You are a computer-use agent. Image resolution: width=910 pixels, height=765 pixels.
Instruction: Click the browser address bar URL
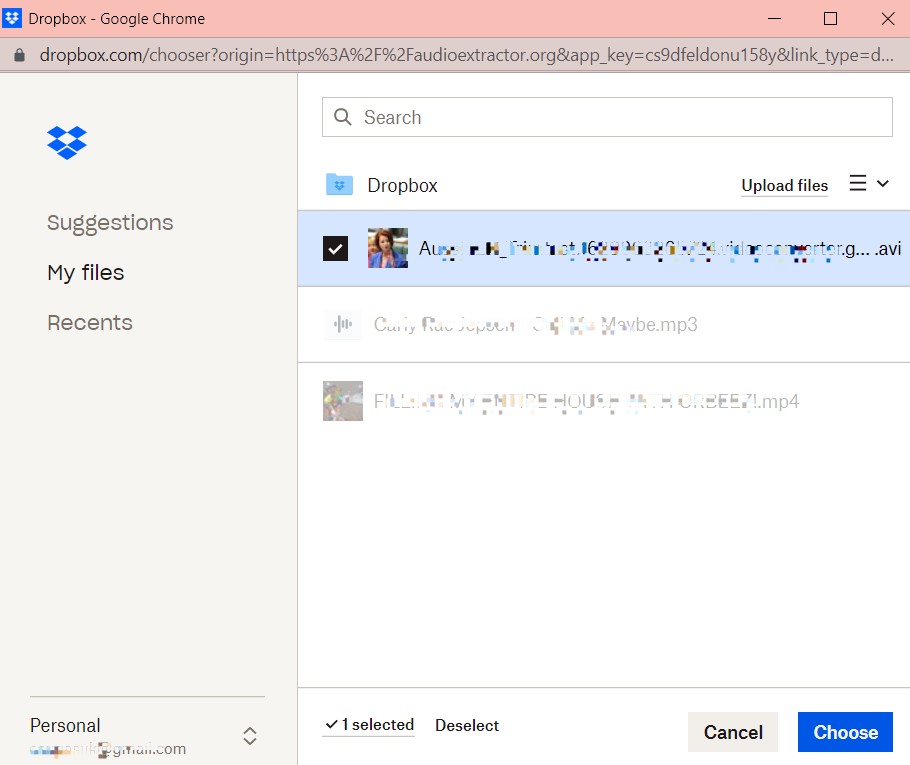(467, 55)
